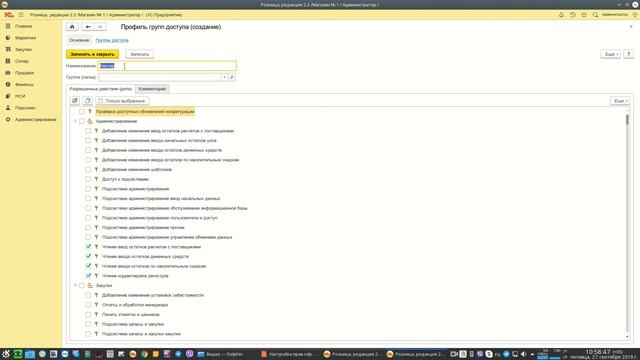Screen dimensions: 640x360
Task: Open Финансы section in sidebar
Action: point(24,84)
